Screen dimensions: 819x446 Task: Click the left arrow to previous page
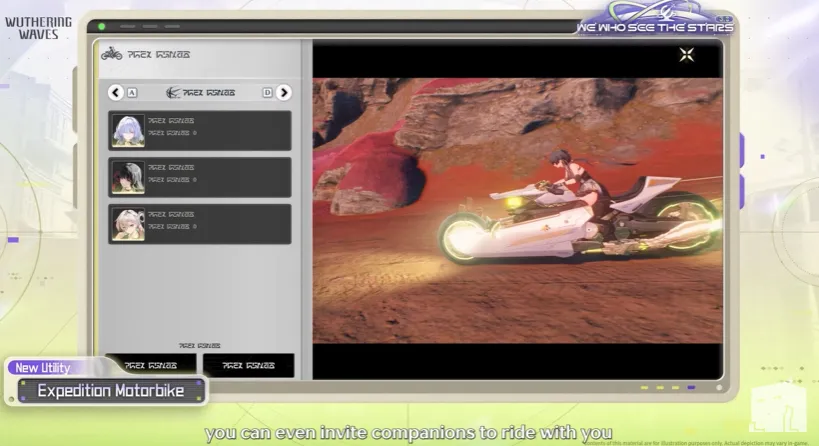pyautogui.click(x=116, y=92)
